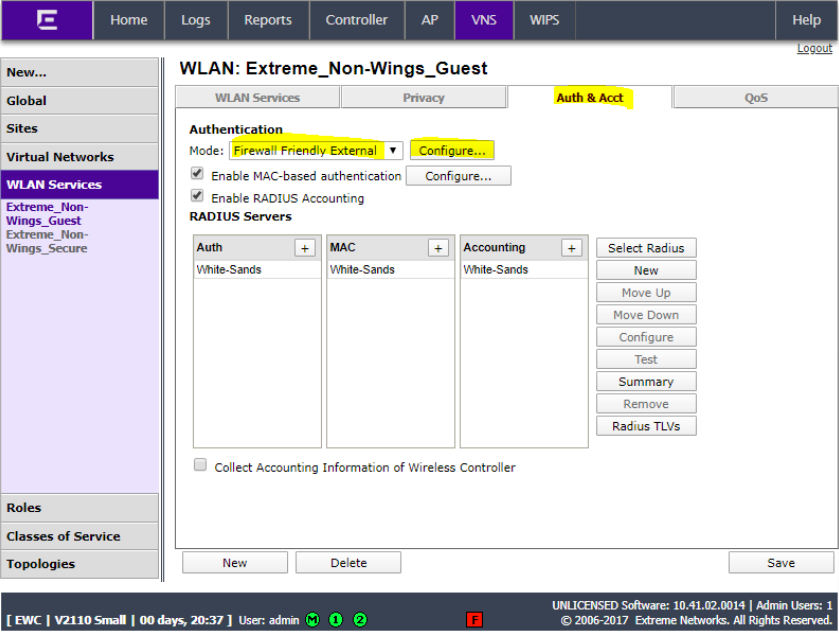Click the Extreme Networks logo icon
Viewport: 839px width, 633px height.
tap(47, 20)
